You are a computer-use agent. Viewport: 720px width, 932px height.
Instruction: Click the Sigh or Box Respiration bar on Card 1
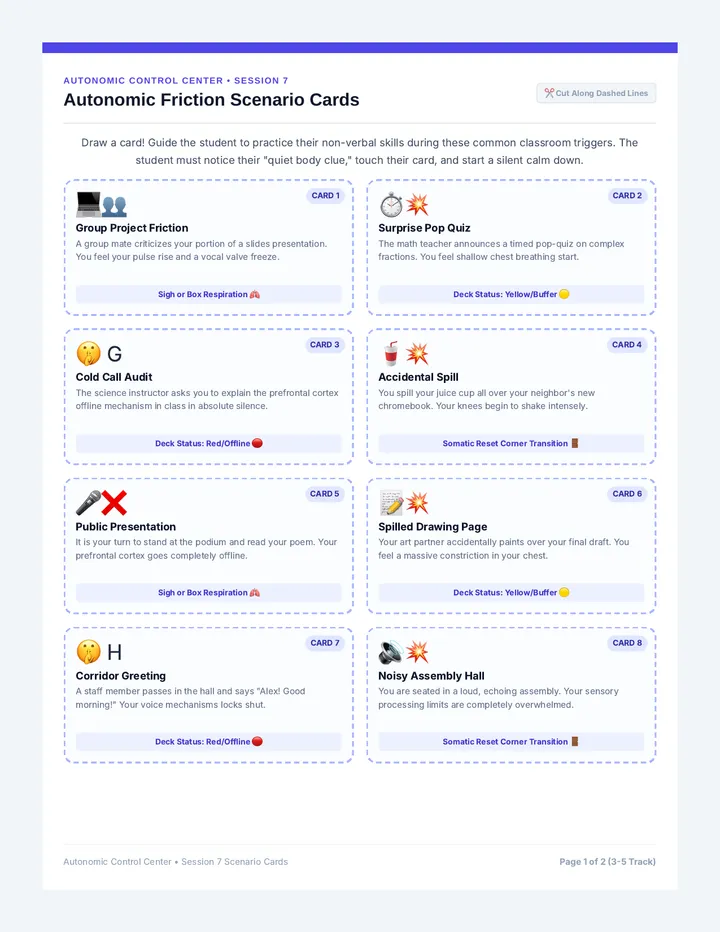tap(209, 294)
